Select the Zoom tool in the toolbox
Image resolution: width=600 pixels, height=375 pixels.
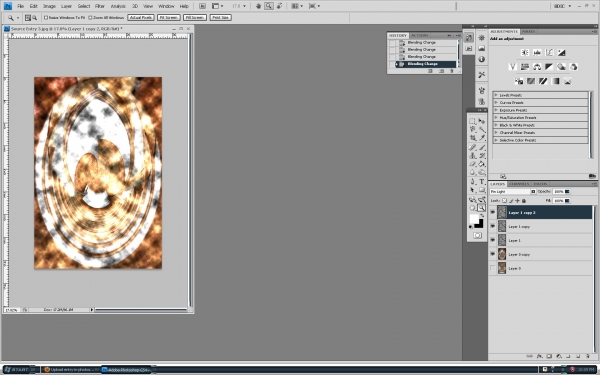tap(482, 208)
